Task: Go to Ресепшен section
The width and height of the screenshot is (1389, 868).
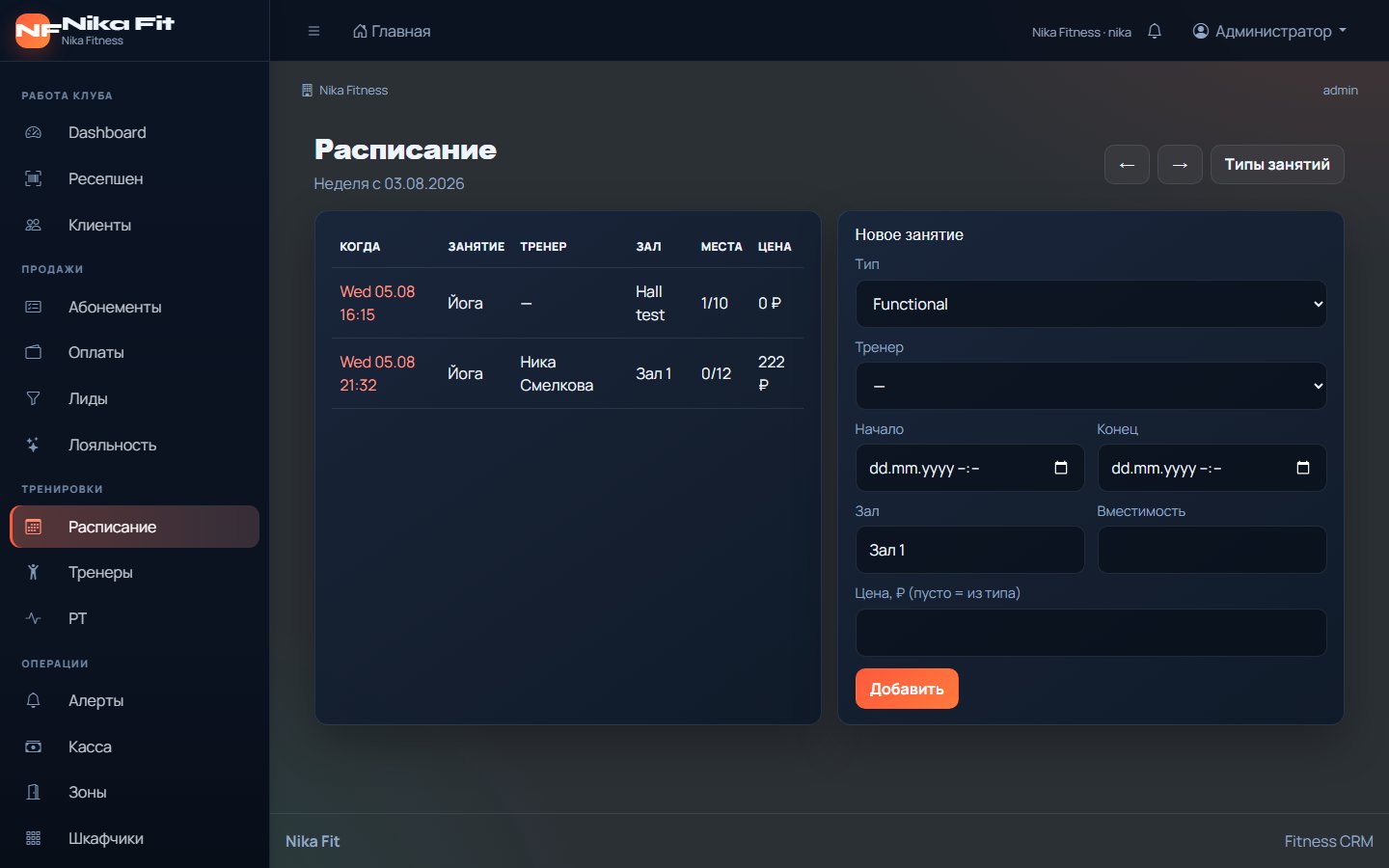Action: (x=134, y=178)
